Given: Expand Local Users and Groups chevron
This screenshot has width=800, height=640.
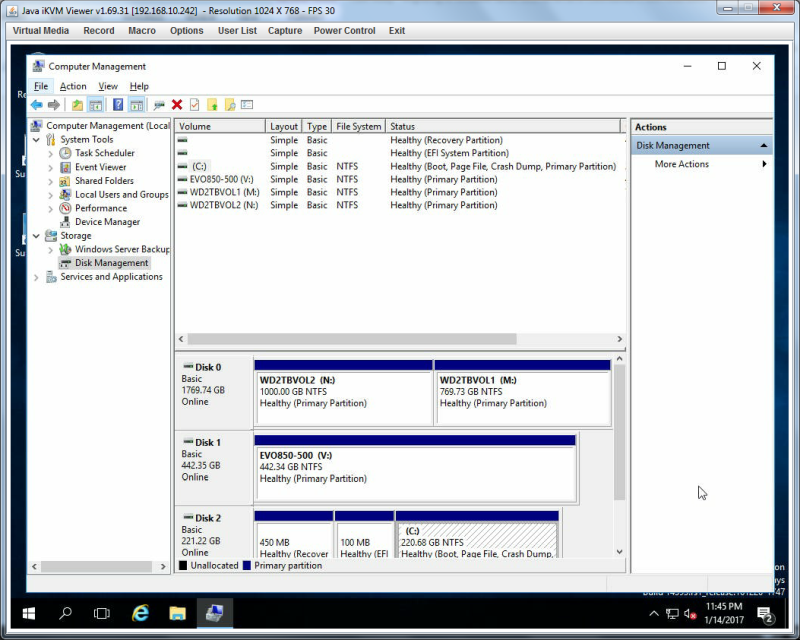Looking at the screenshot, I should (51, 195).
